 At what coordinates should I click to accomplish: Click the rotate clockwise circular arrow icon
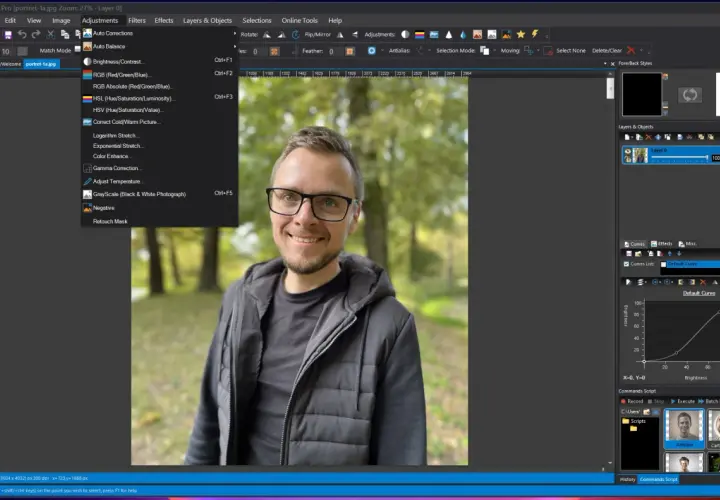296,34
